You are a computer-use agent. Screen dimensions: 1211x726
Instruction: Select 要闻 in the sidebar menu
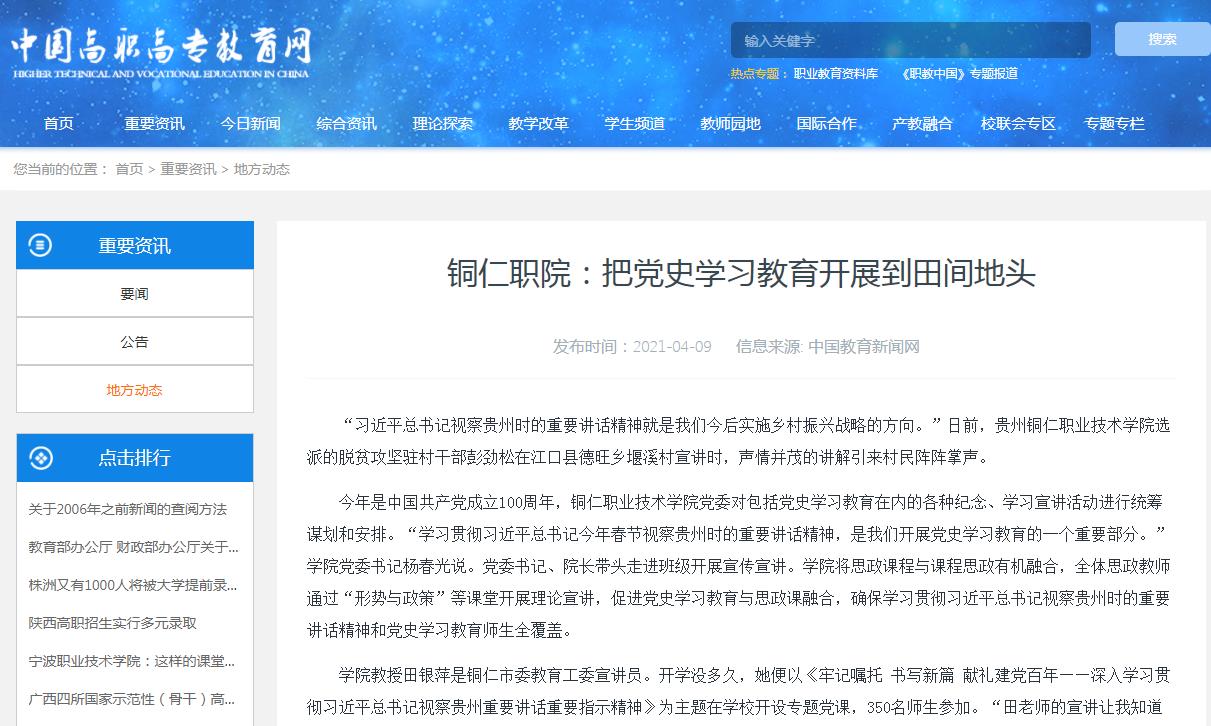135,293
